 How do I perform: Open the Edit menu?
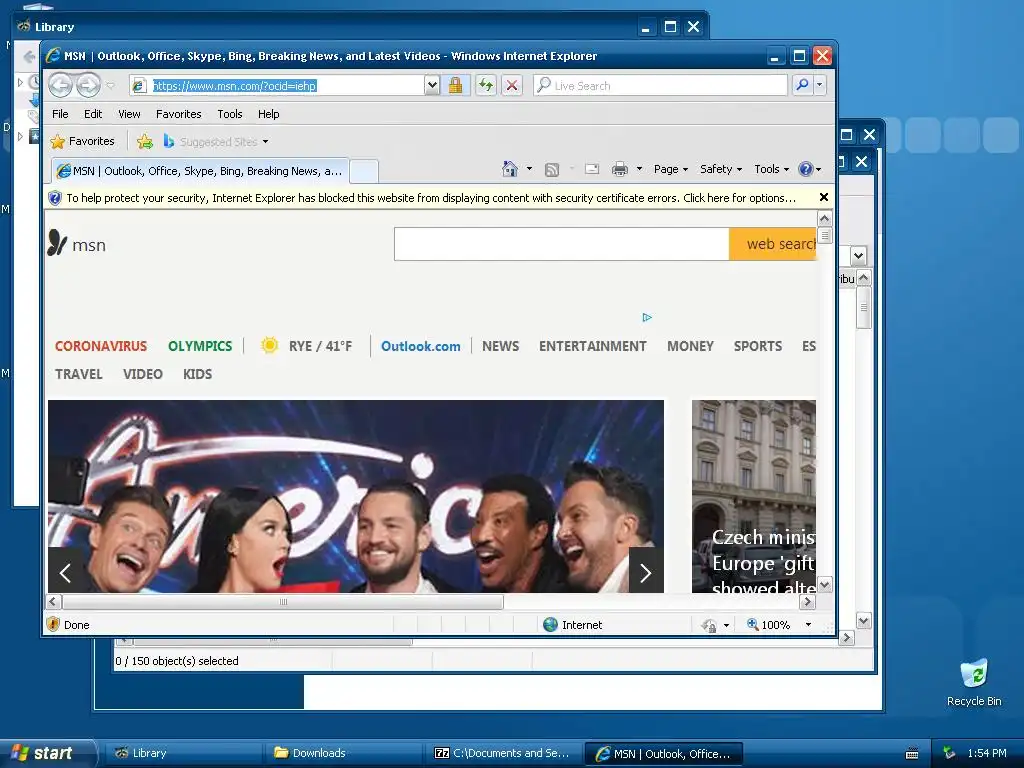coord(93,114)
